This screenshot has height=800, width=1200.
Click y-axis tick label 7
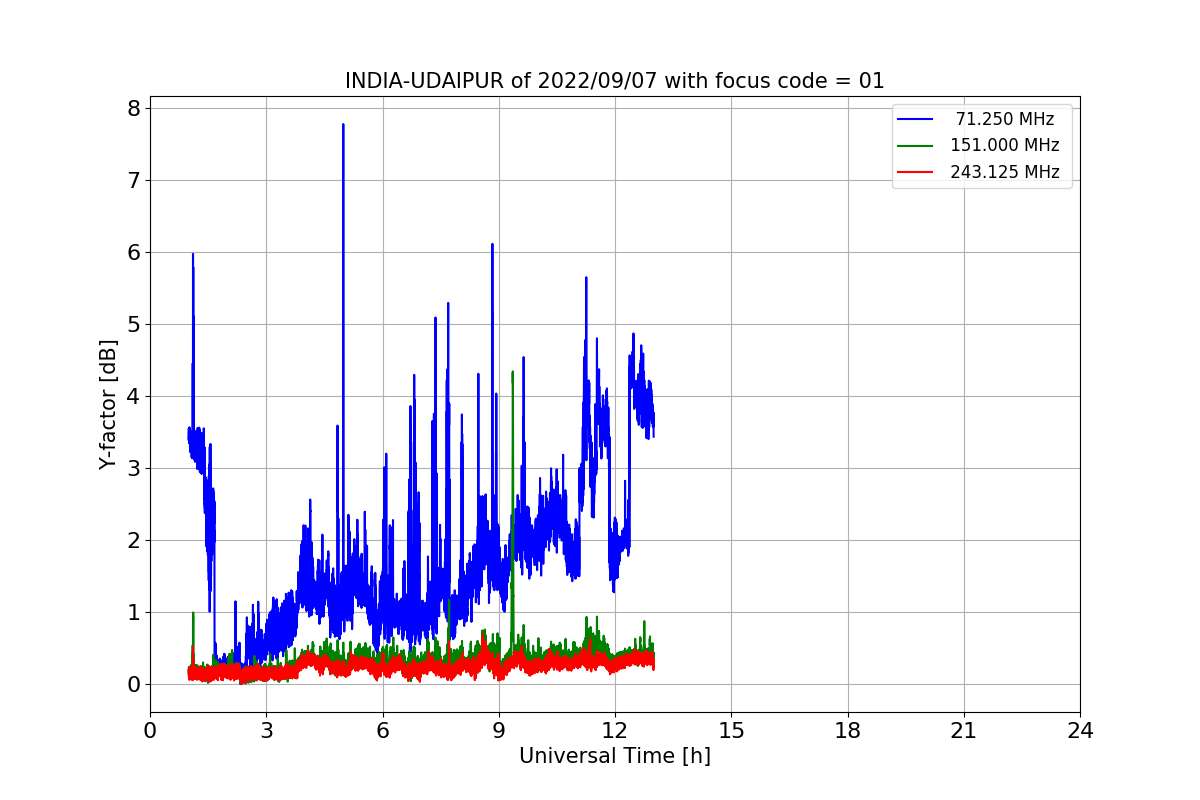point(133,180)
